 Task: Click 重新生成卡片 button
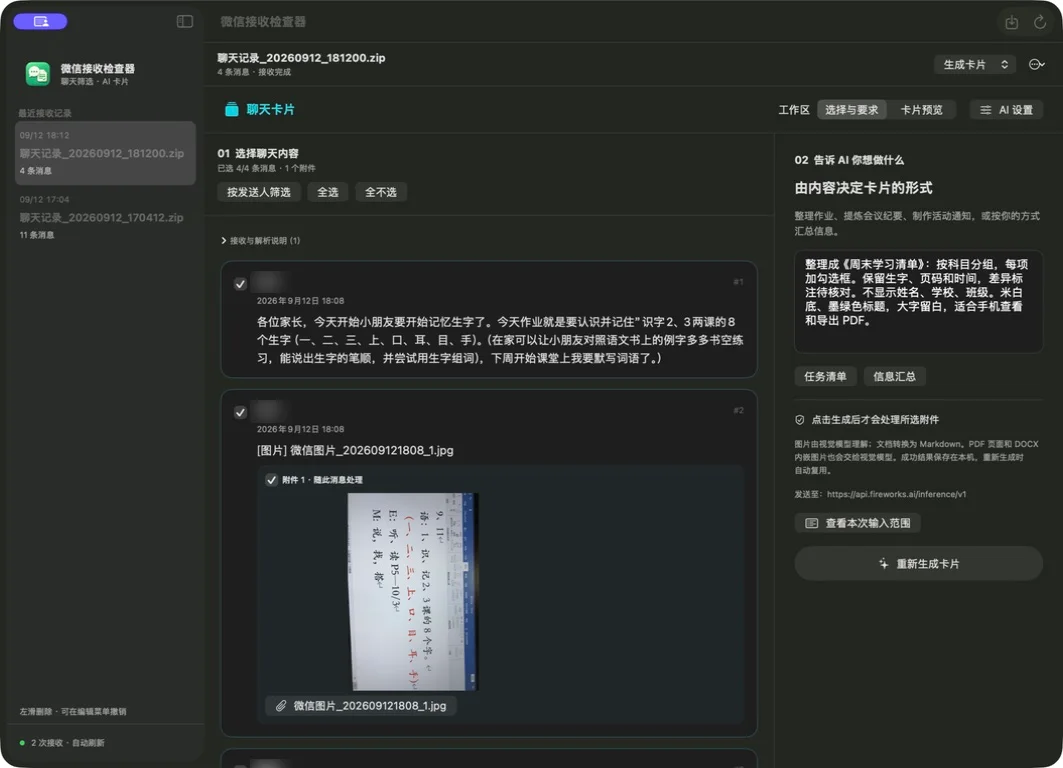pyautogui.click(x=919, y=563)
